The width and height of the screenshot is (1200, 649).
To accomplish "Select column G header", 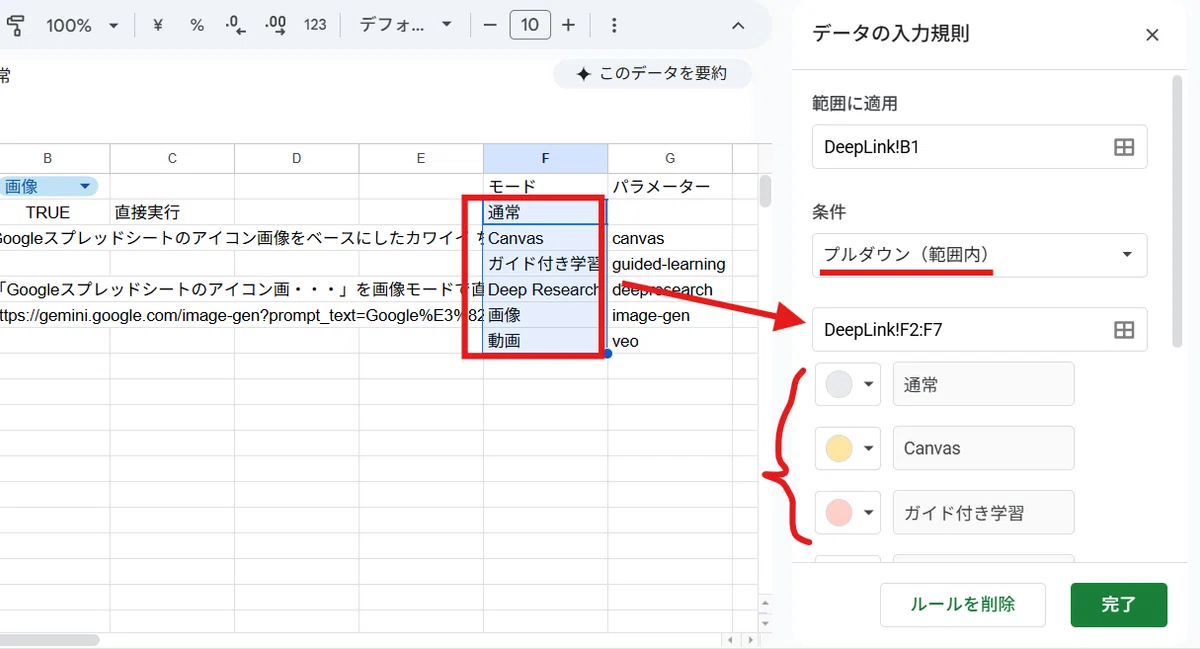I will click(x=670, y=158).
